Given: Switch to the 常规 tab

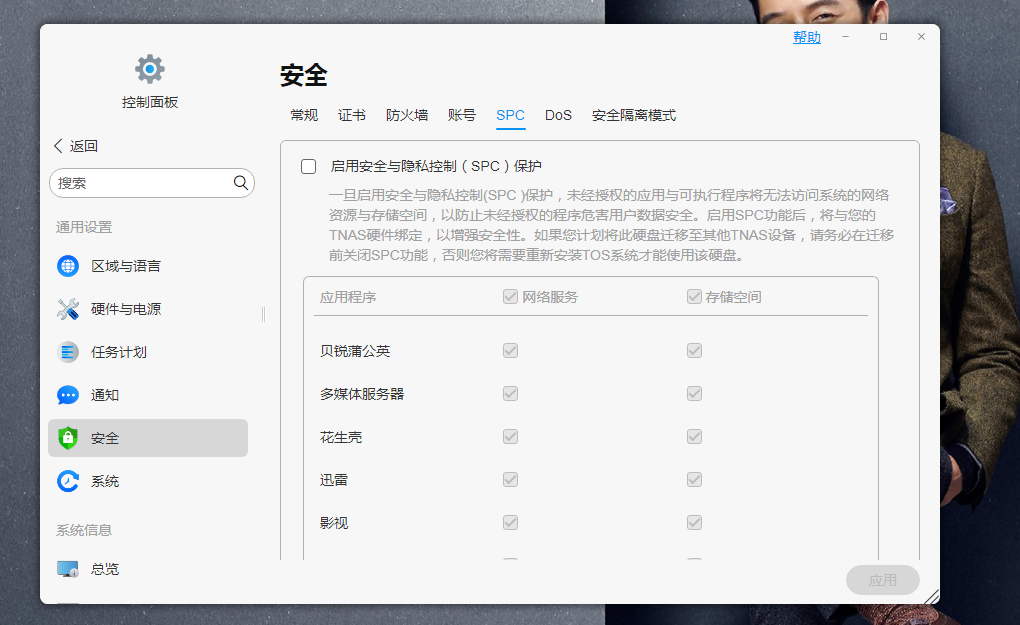Looking at the screenshot, I should (304, 115).
